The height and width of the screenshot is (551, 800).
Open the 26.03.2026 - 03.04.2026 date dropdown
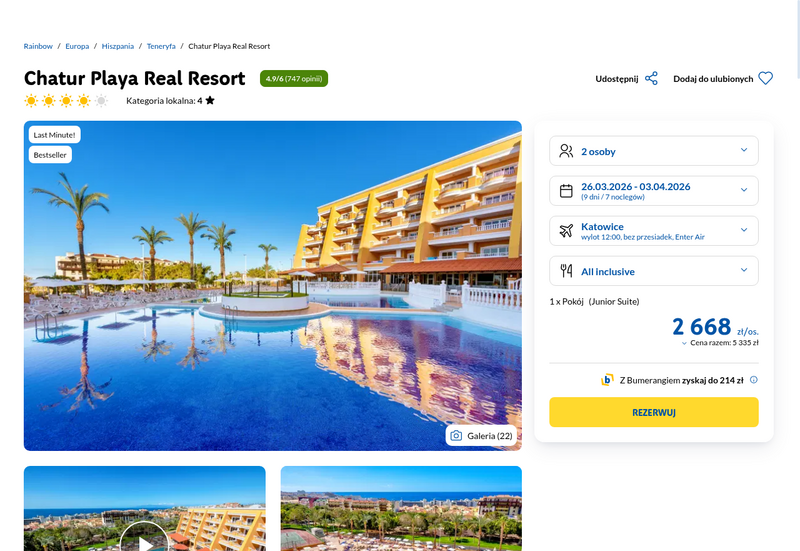point(654,191)
